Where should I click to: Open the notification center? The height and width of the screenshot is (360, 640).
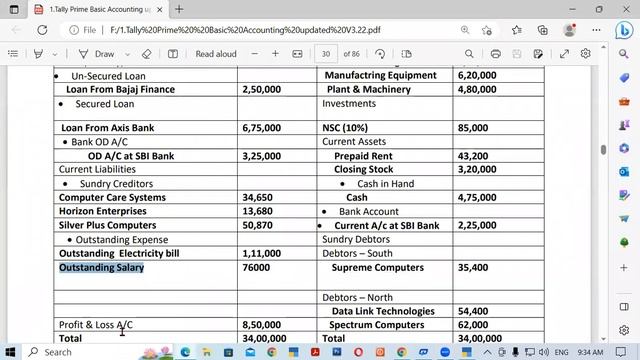click(621, 352)
